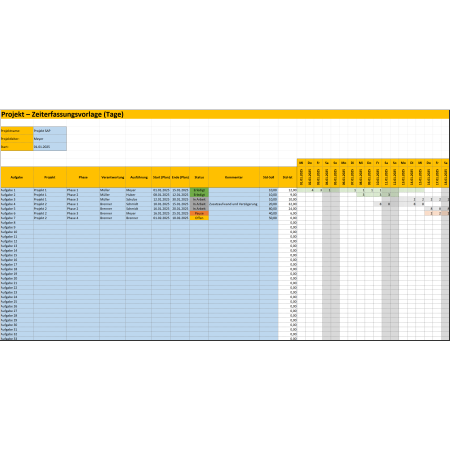The image size is (450, 450).
Task: Click the title Projekt – Zeiterfassungsvorlage (Tage)
Action: pyautogui.click(x=62, y=114)
